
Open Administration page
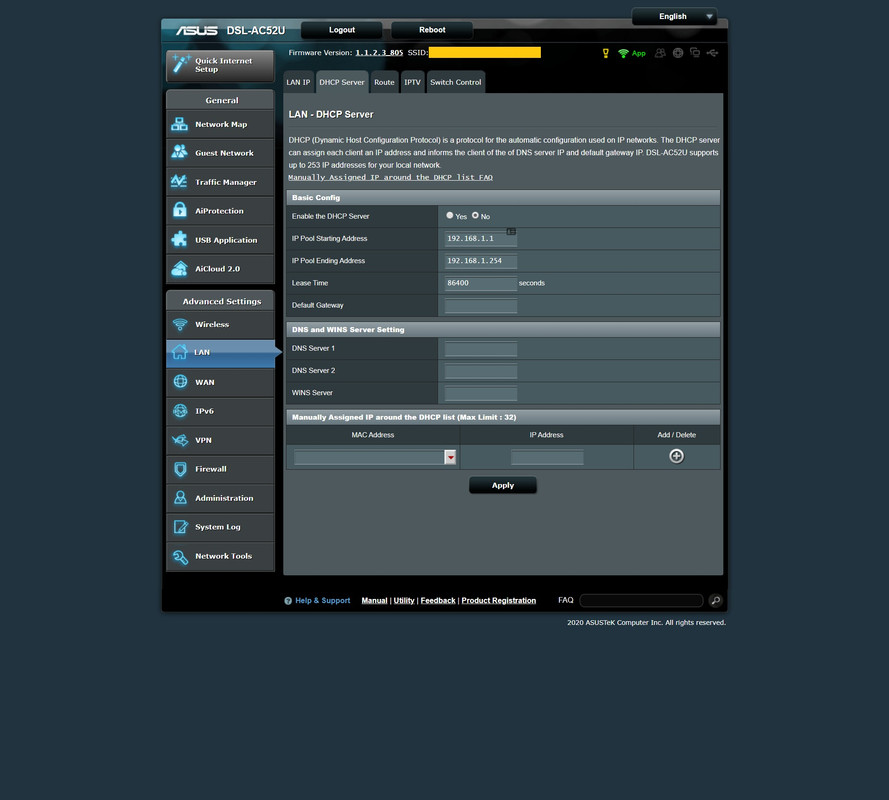tap(220, 498)
